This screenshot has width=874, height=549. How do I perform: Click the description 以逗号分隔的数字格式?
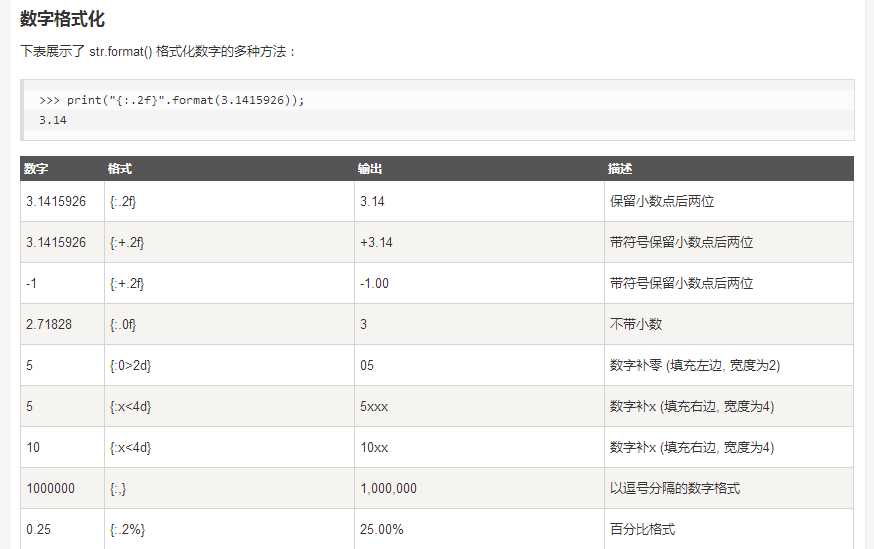coord(674,488)
